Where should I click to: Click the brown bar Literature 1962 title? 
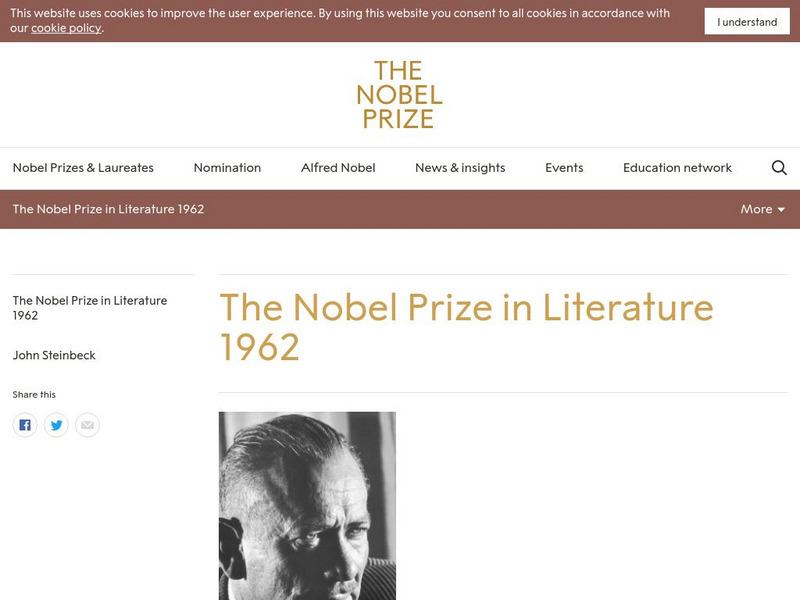point(108,209)
